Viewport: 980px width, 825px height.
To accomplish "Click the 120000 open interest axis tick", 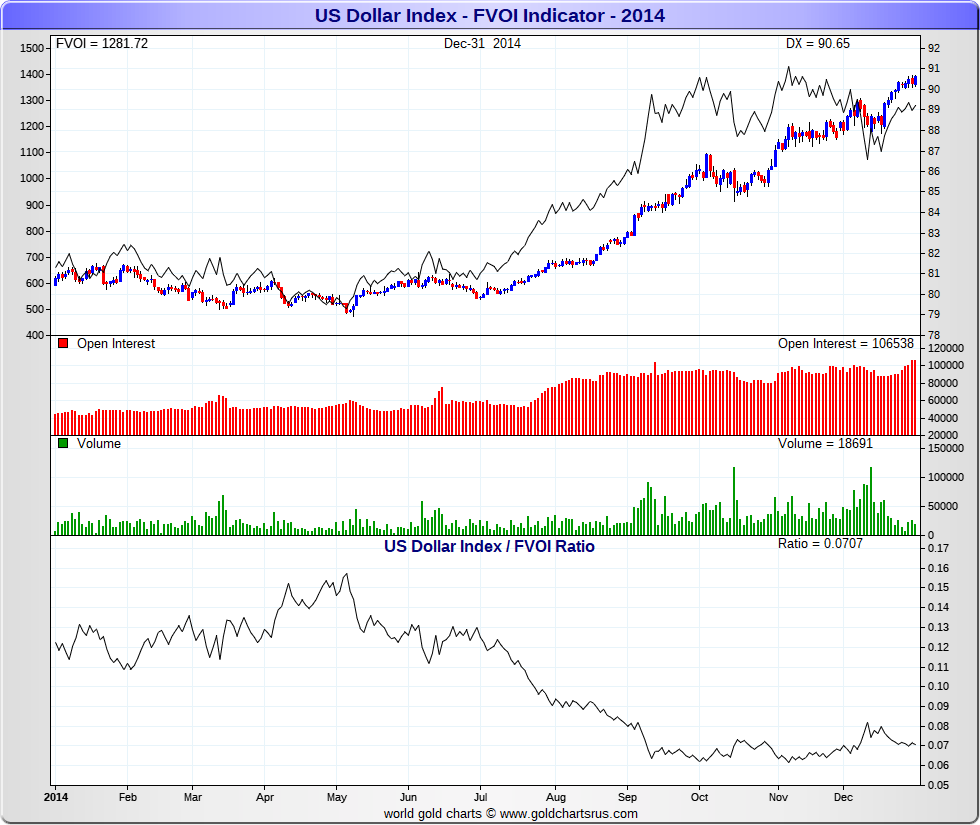I will coord(946,348).
